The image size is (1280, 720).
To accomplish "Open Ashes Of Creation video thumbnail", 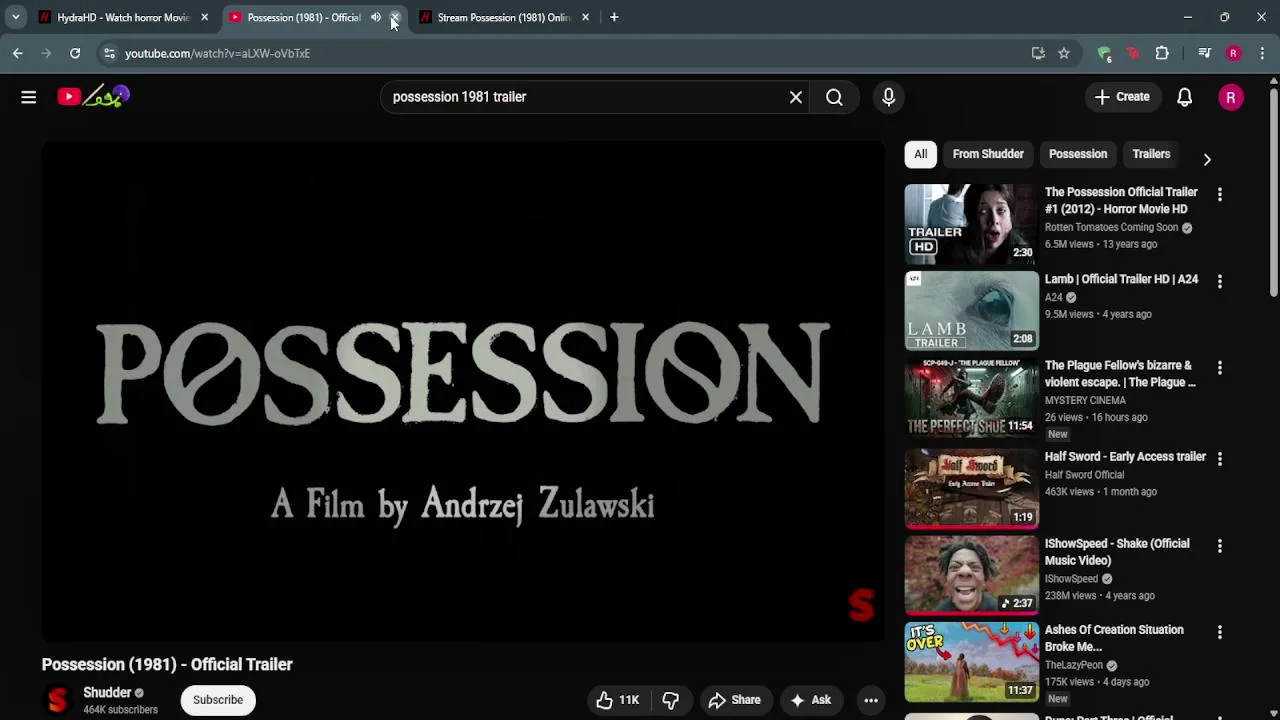I will (972, 662).
